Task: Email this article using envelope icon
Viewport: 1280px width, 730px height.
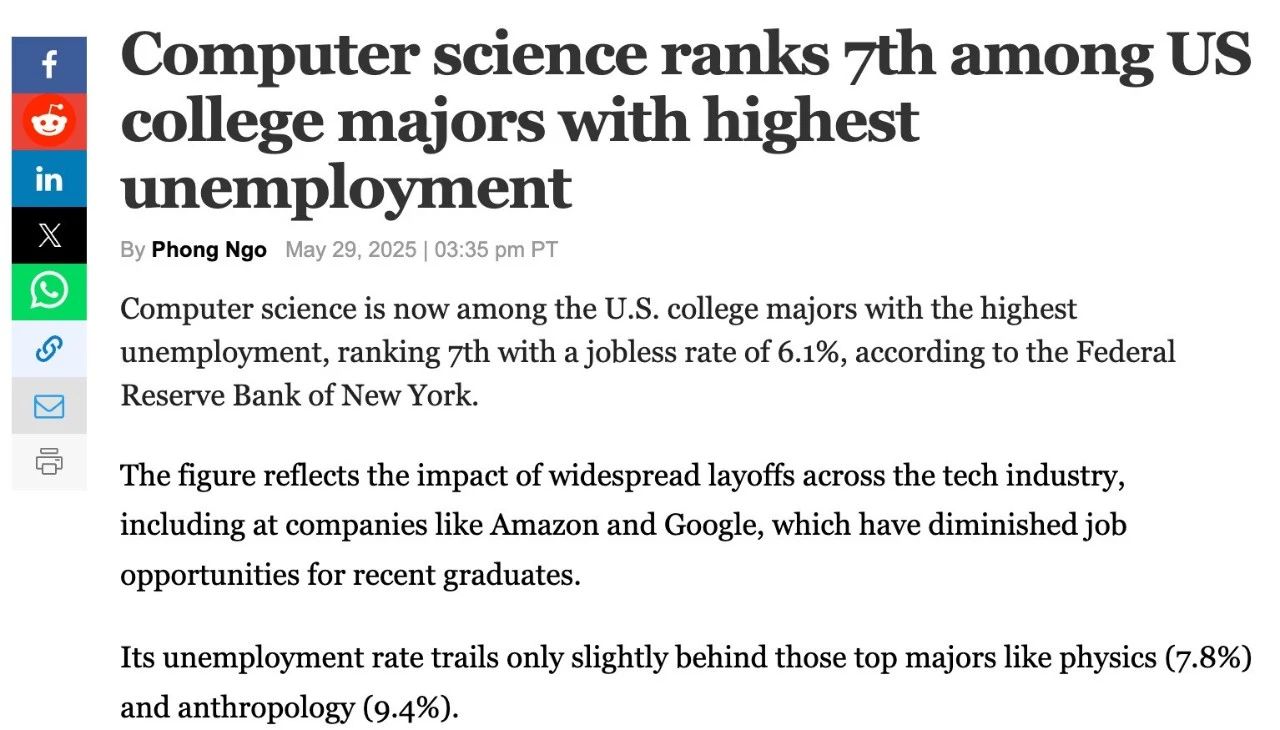Action: tap(49, 405)
